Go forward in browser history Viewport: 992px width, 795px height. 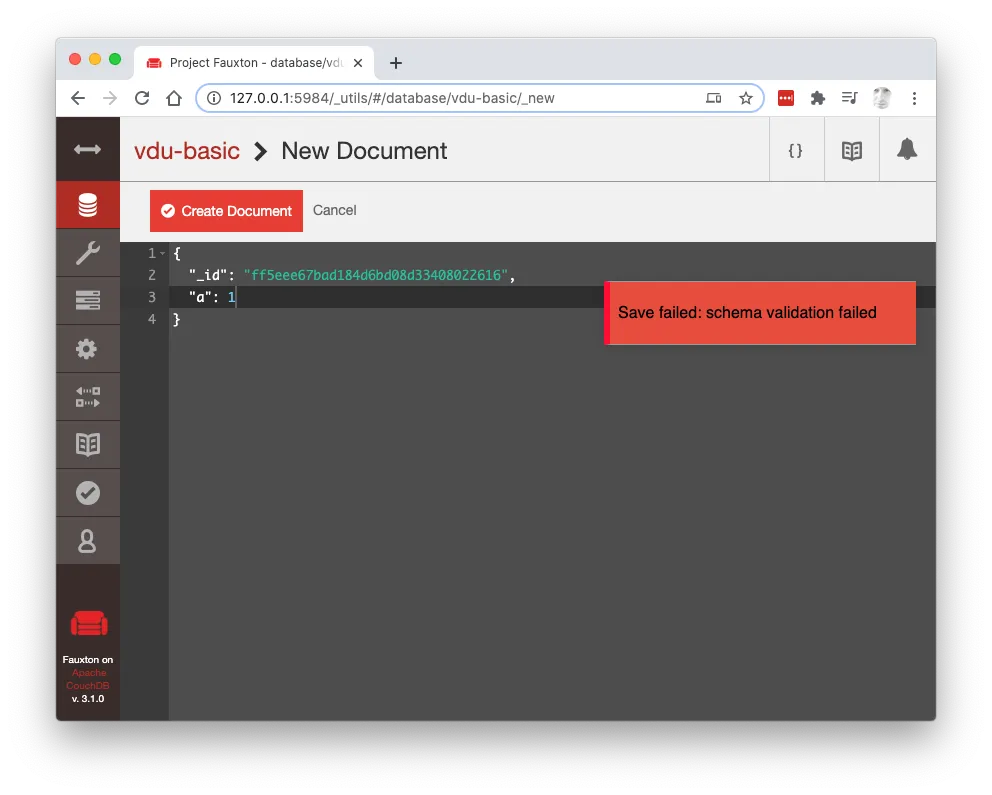point(110,98)
